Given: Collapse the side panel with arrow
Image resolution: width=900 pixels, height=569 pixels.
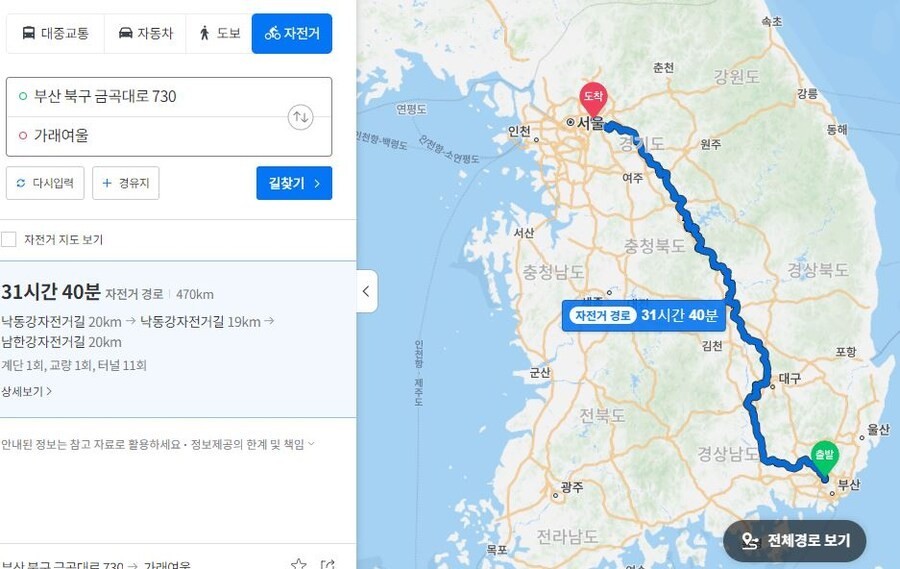Looking at the screenshot, I should [x=367, y=291].
